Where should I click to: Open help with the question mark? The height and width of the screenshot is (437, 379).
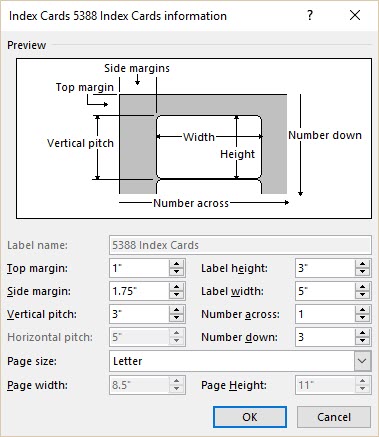pos(310,15)
